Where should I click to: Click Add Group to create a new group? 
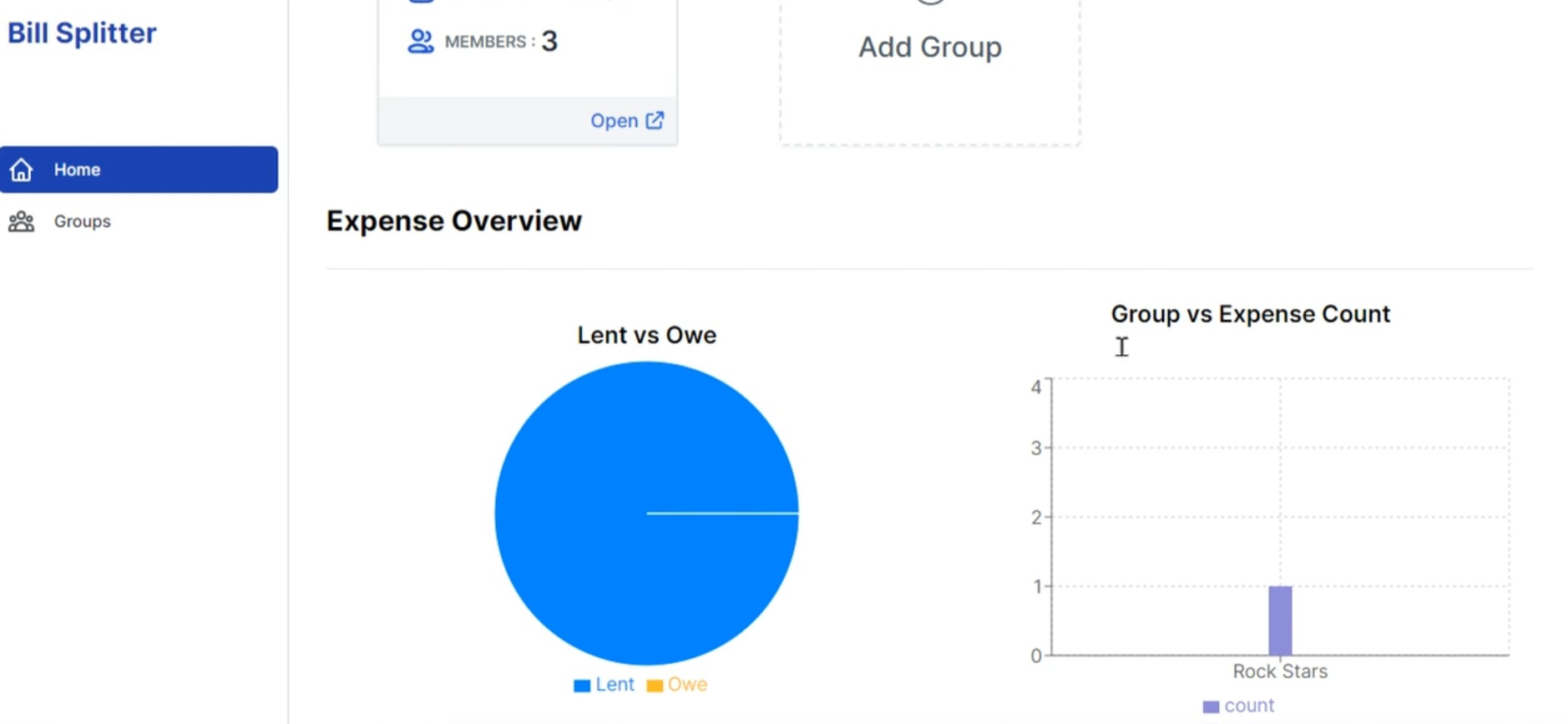point(929,48)
